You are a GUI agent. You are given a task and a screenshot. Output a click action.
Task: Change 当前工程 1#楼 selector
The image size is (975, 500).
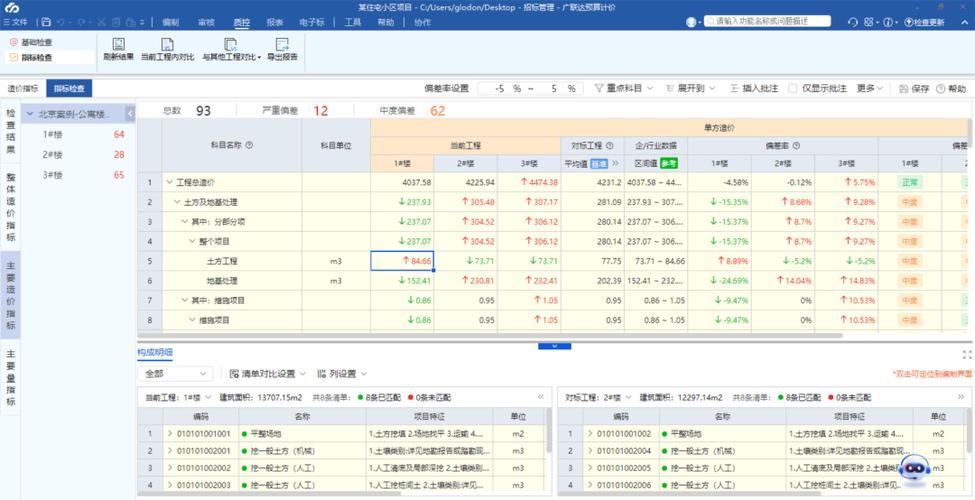point(195,397)
